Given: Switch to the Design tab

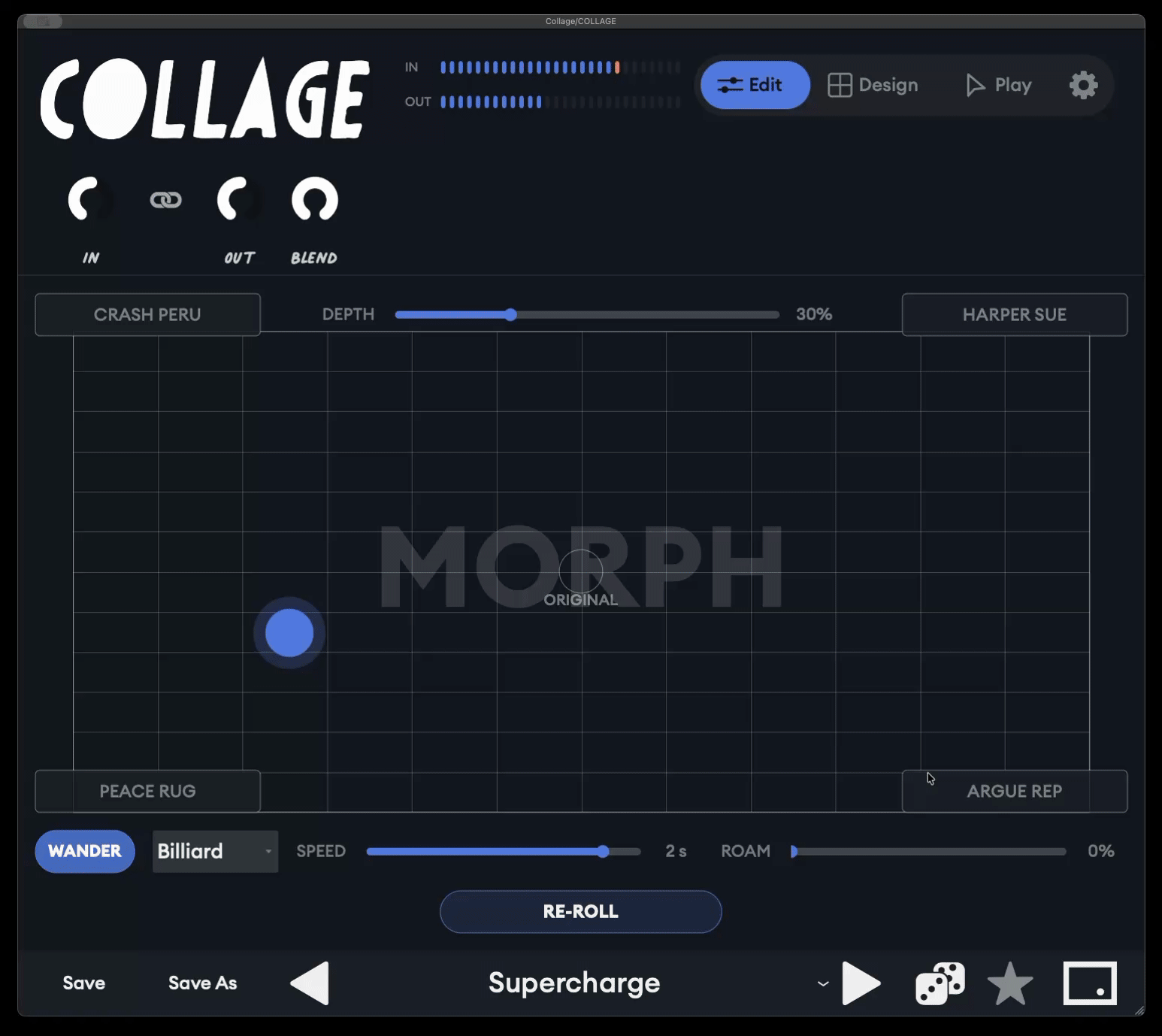Looking at the screenshot, I should point(873,85).
